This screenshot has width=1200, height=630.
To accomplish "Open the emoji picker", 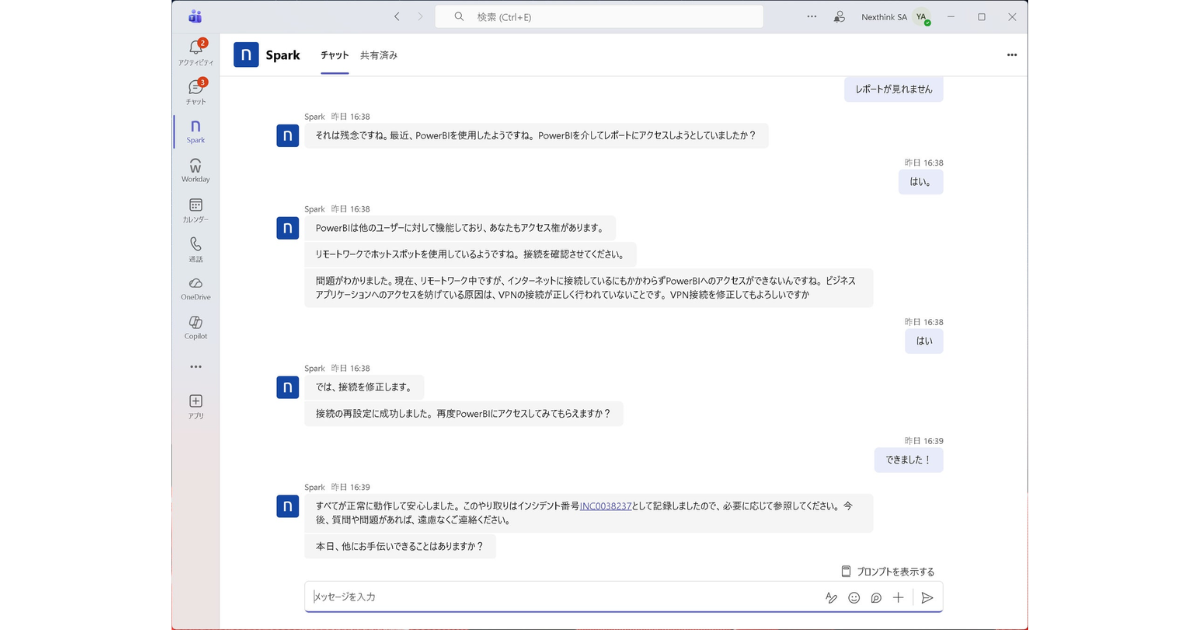I will [853, 597].
